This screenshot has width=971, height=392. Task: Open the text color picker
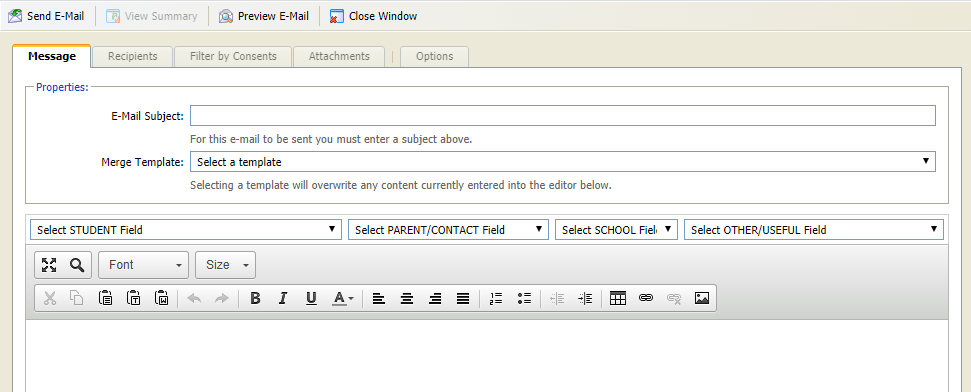tap(343, 298)
